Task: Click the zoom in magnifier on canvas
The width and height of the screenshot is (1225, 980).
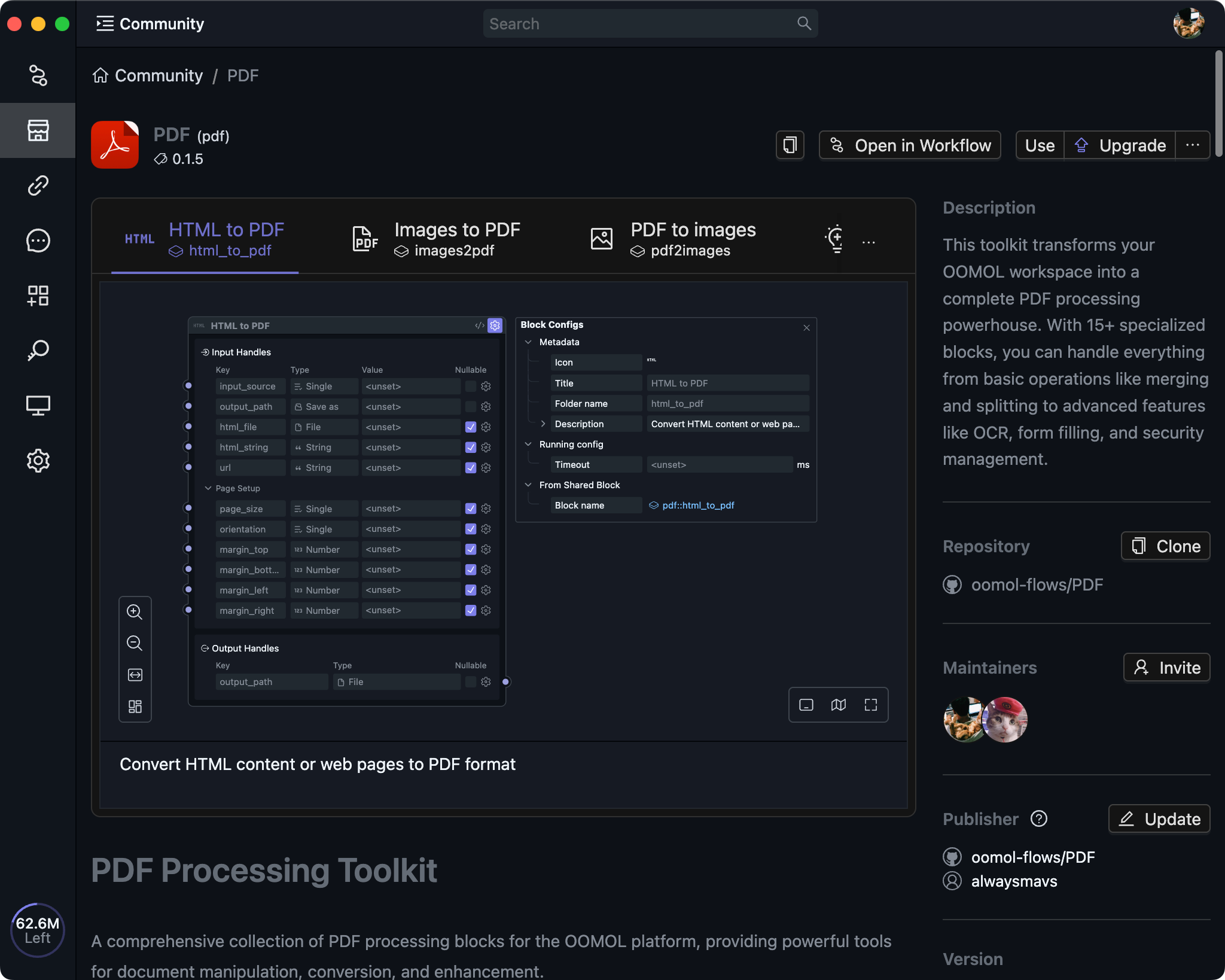Action: click(x=135, y=611)
